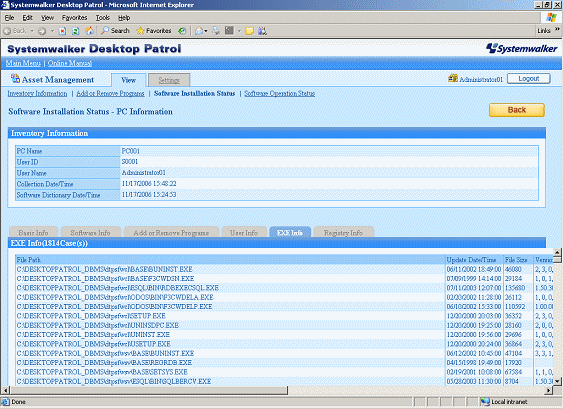Open the View menu in menu bar

[x=47, y=18]
